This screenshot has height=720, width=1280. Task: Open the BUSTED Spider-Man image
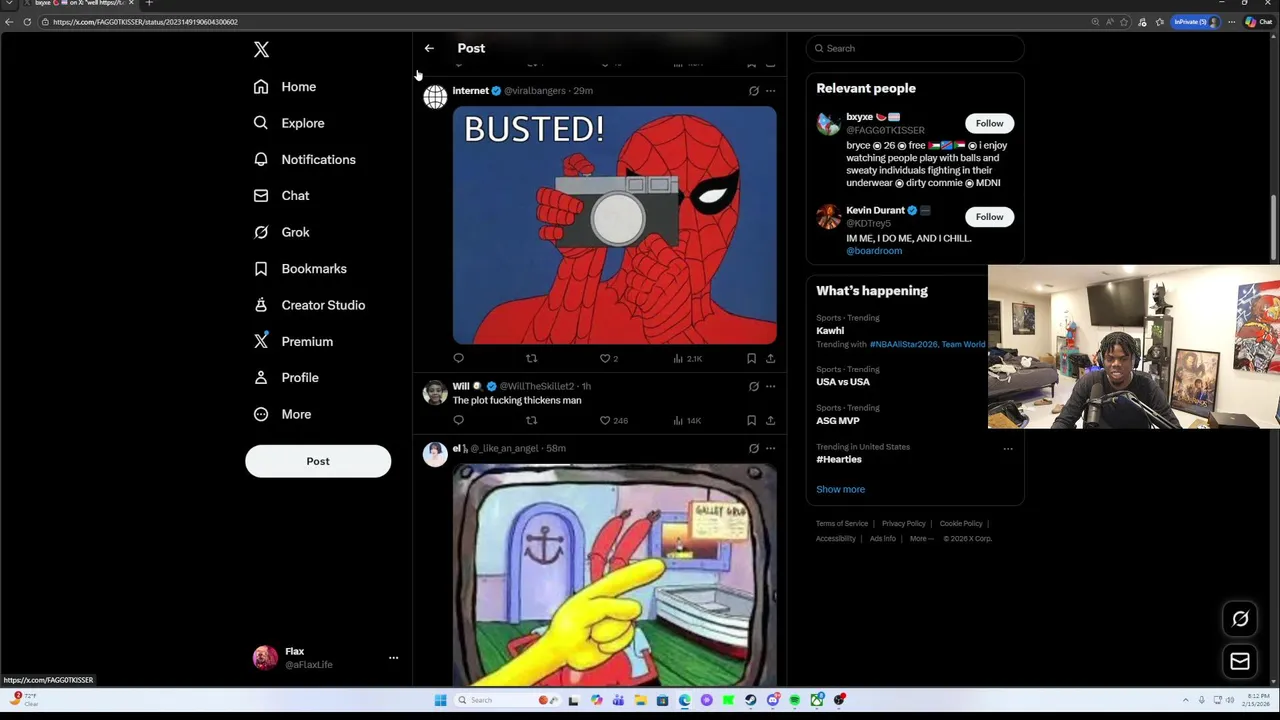coord(614,225)
